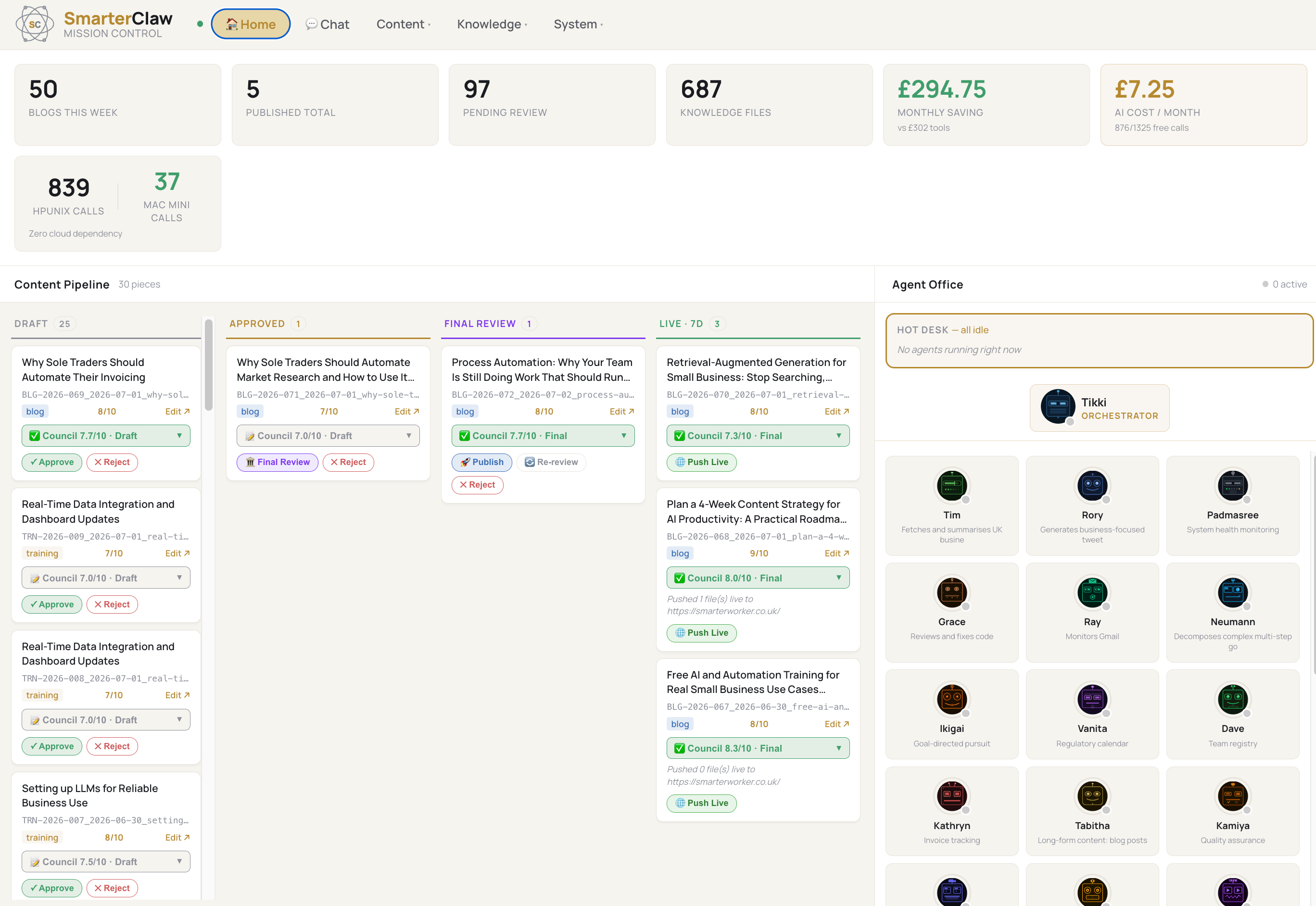Click globe icon on Retrieval-Augmented Push Live
Image resolution: width=1316 pixels, height=906 pixels.
click(680, 462)
